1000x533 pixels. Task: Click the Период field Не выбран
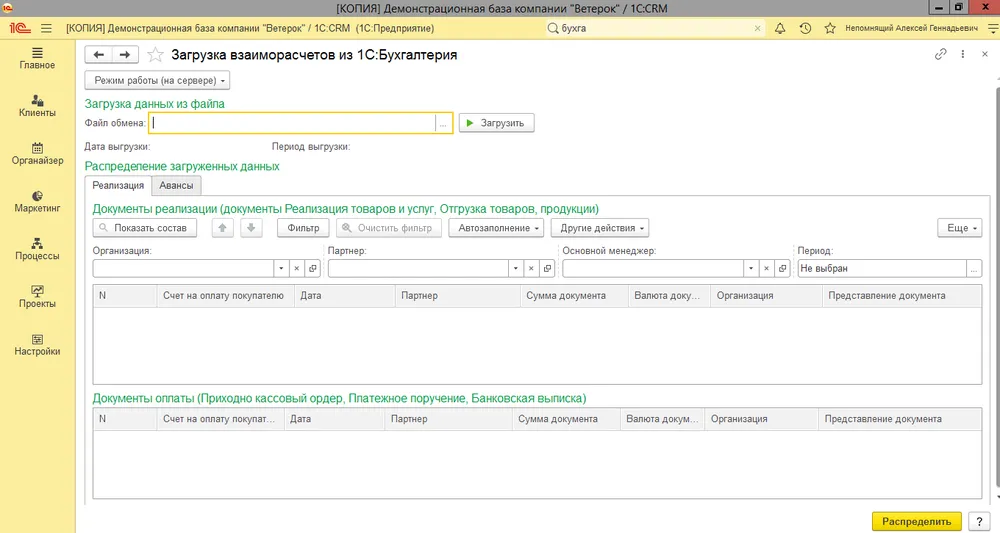882,268
